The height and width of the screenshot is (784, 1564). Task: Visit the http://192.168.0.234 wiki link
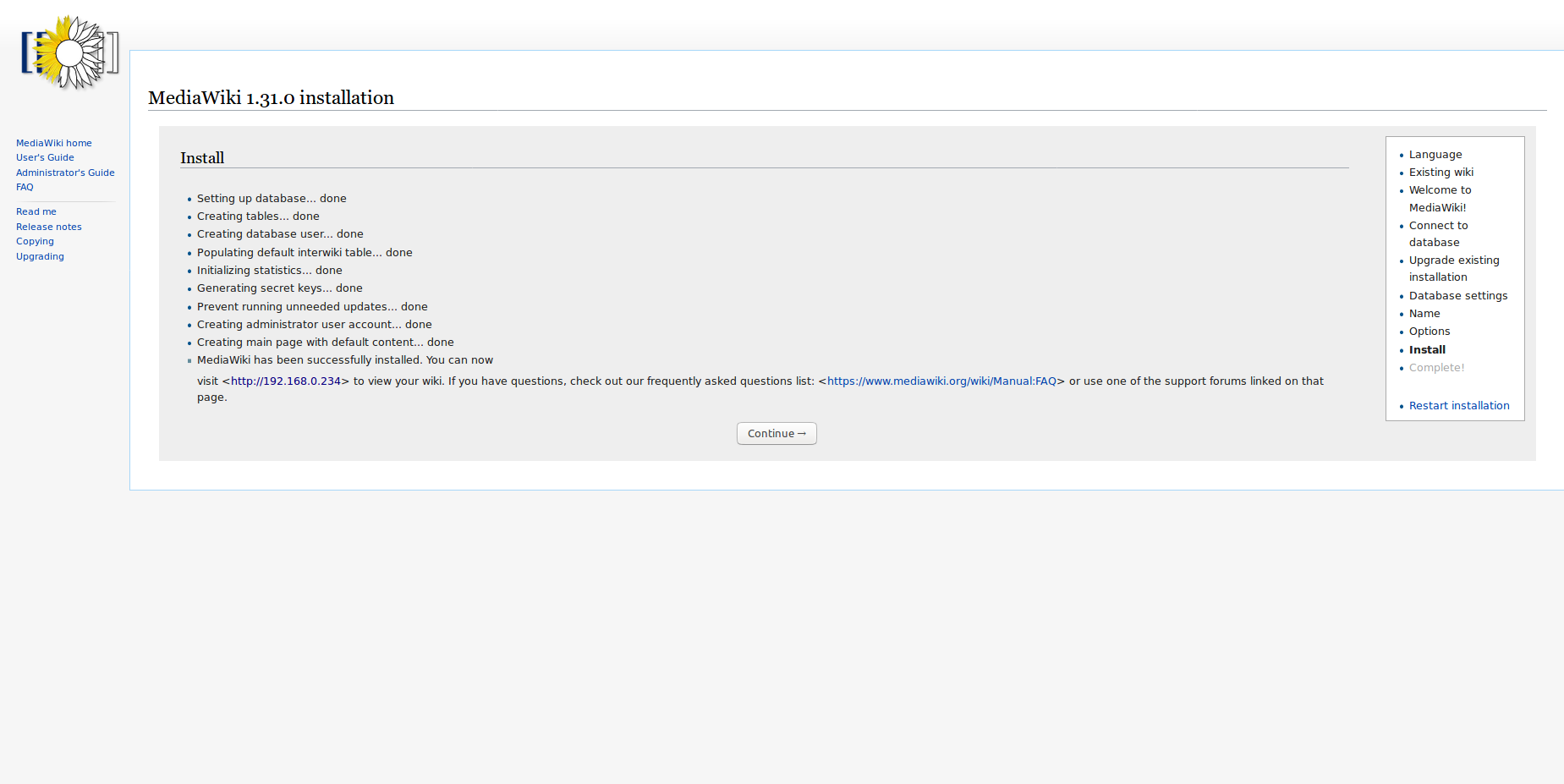click(286, 381)
